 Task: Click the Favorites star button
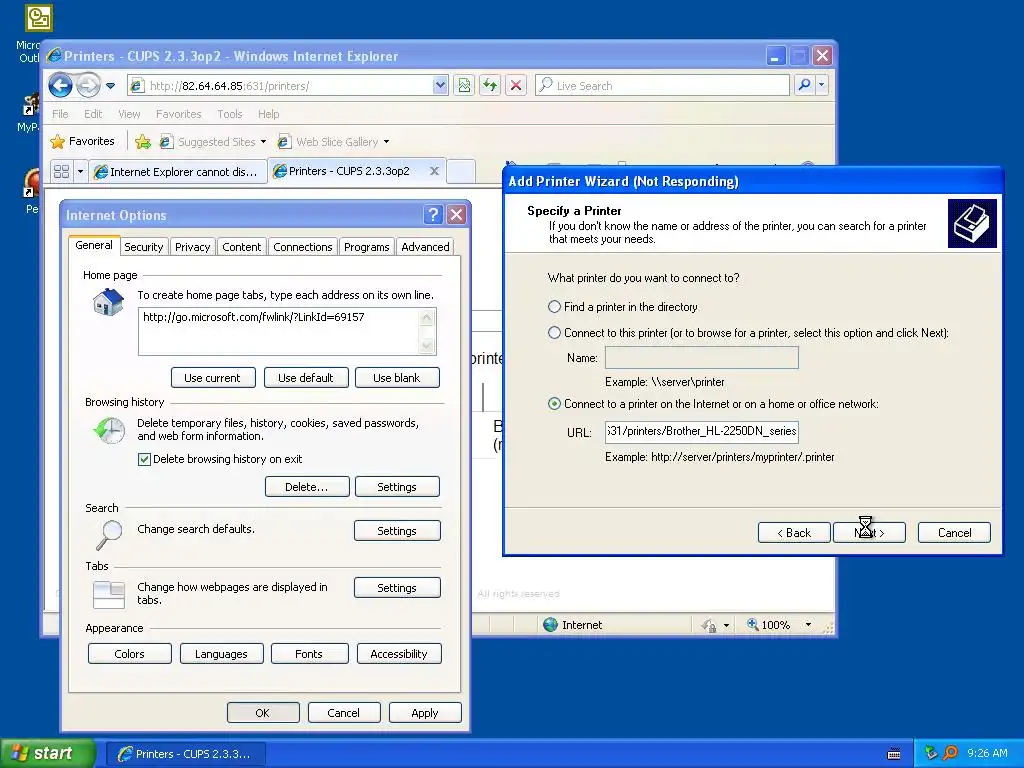pyautogui.click(x=82, y=141)
